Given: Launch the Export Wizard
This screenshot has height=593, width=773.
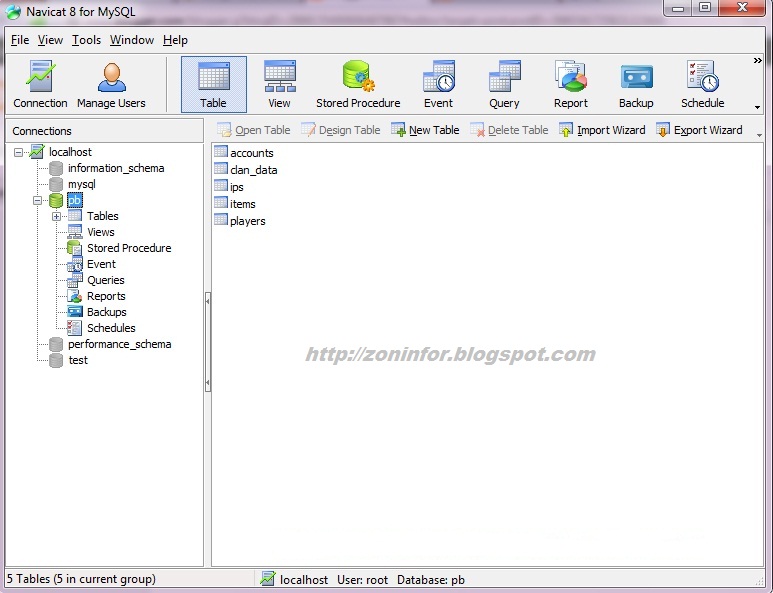Looking at the screenshot, I should [x=699, y=130].
